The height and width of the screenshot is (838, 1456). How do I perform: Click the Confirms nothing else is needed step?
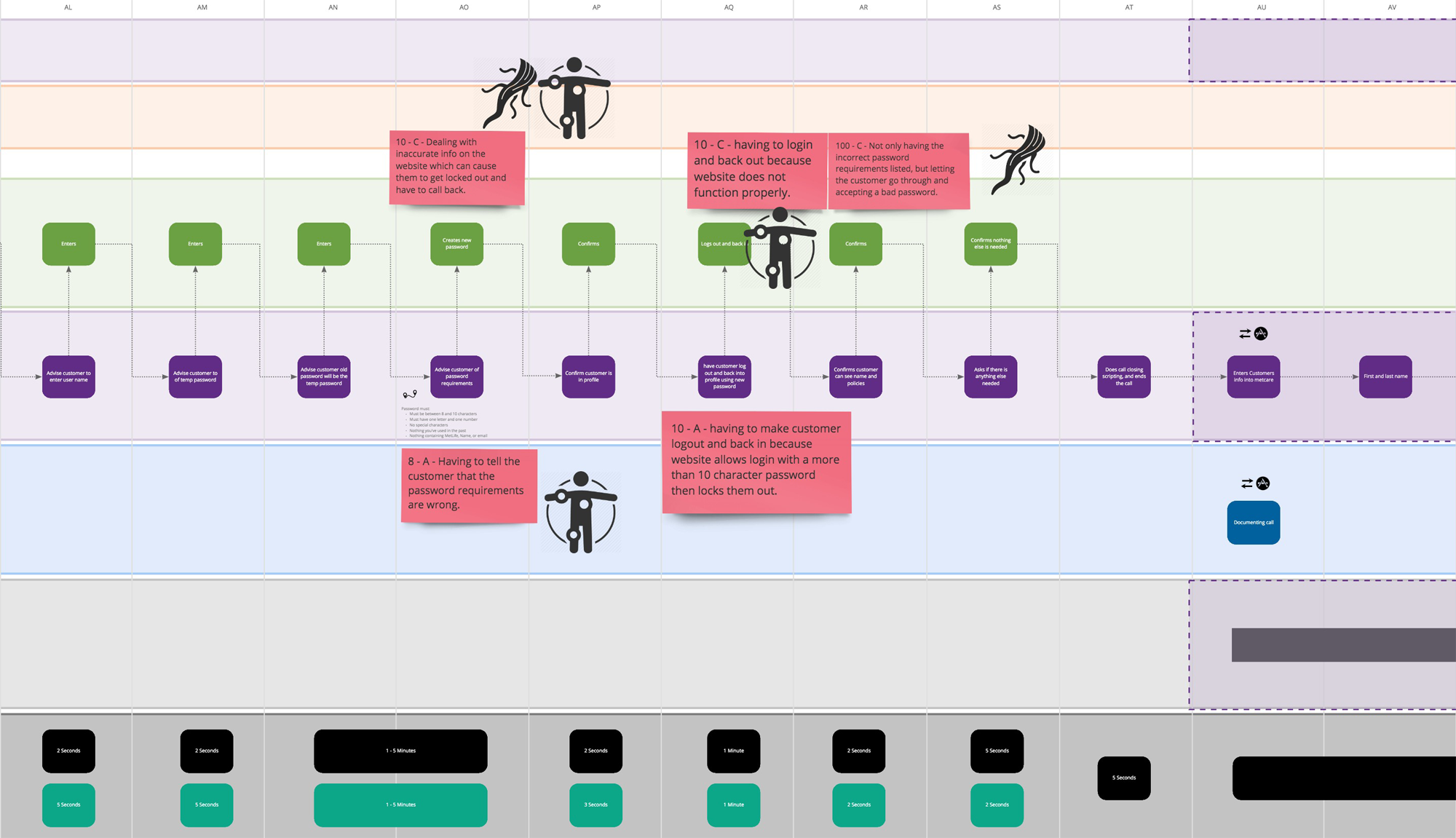coord(990,243)
